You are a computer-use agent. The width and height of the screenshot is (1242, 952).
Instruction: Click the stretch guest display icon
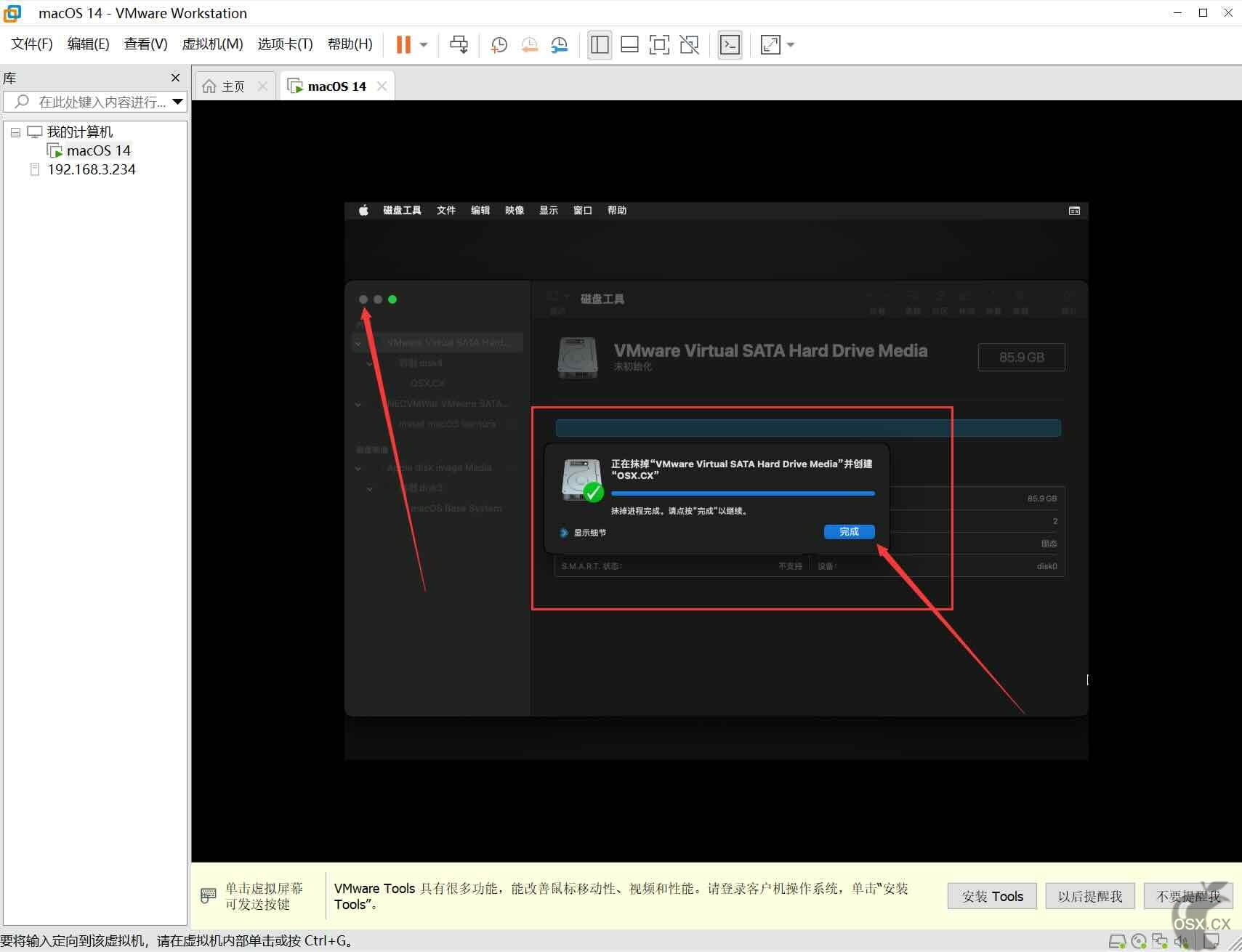pos(770,45)
